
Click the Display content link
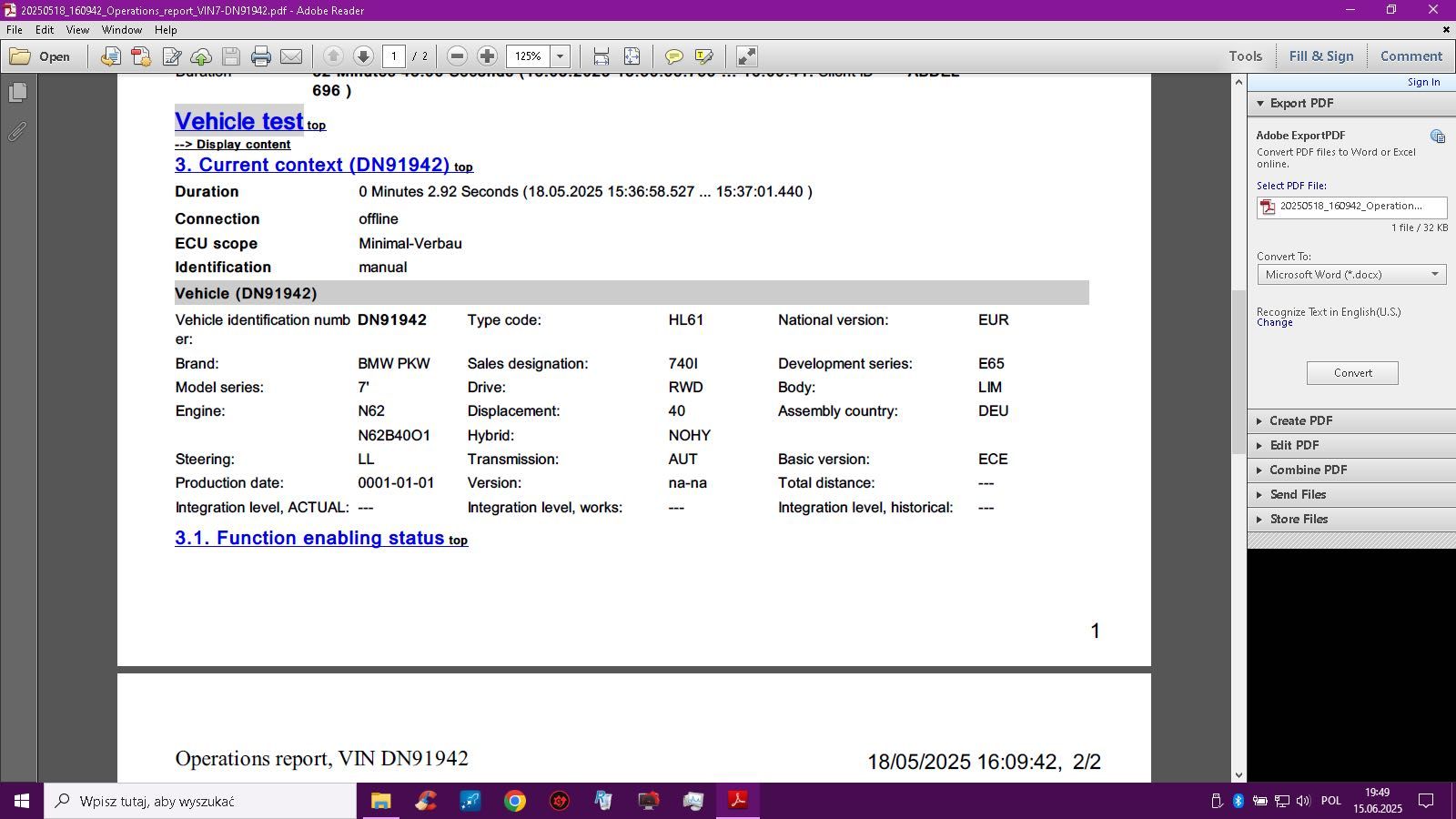[x=233, y=144]
